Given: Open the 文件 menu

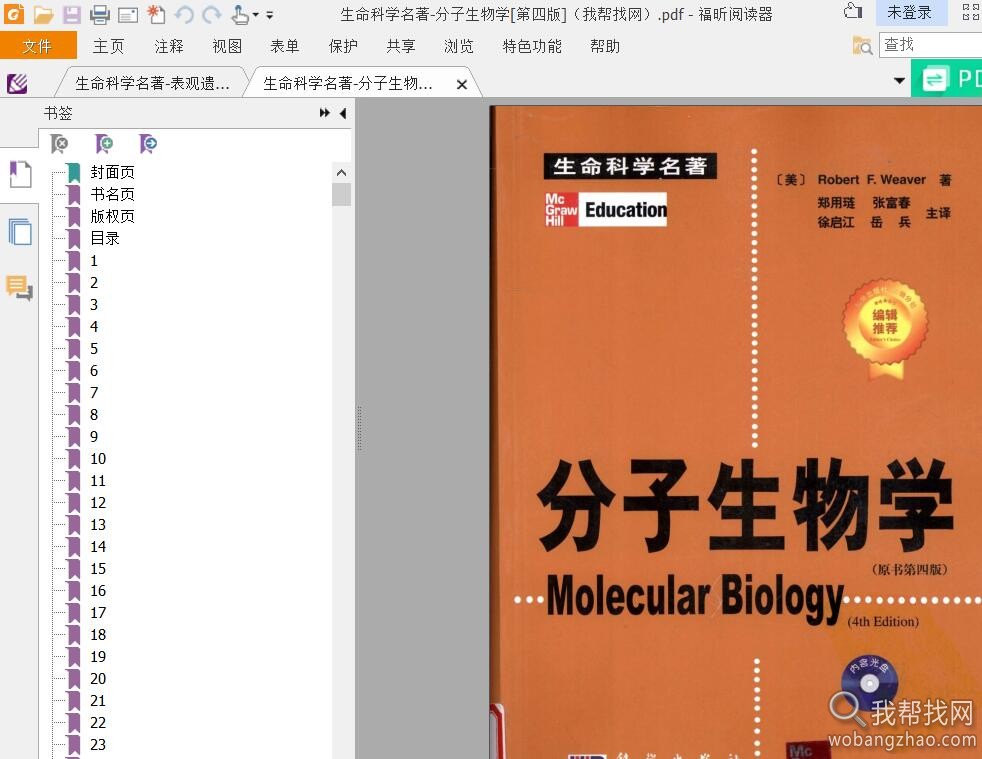Looking at the screenshot, I should point(38,46).
